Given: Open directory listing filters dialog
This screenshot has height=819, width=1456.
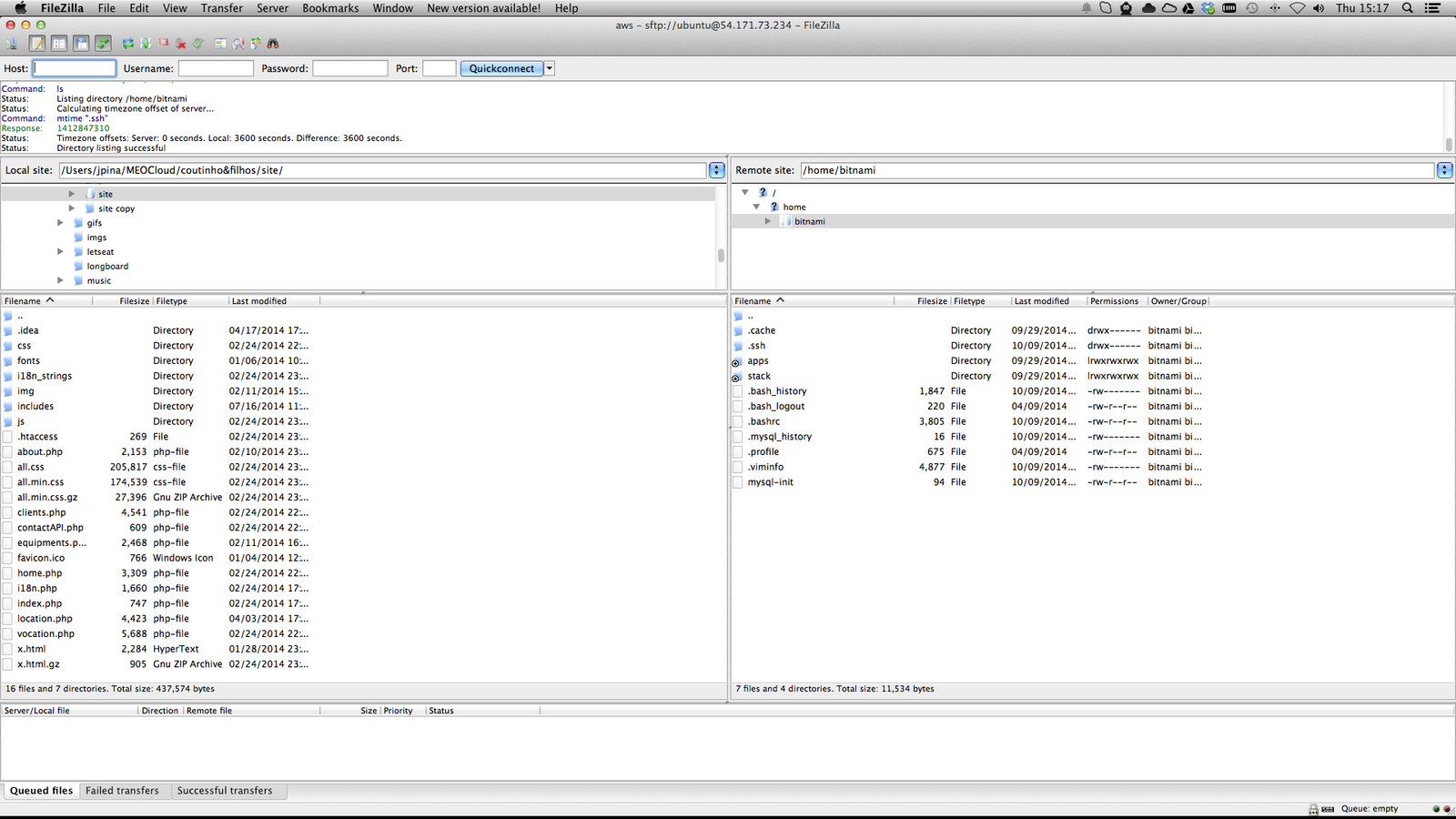Looking at the screenshot, I should (220, 44).
